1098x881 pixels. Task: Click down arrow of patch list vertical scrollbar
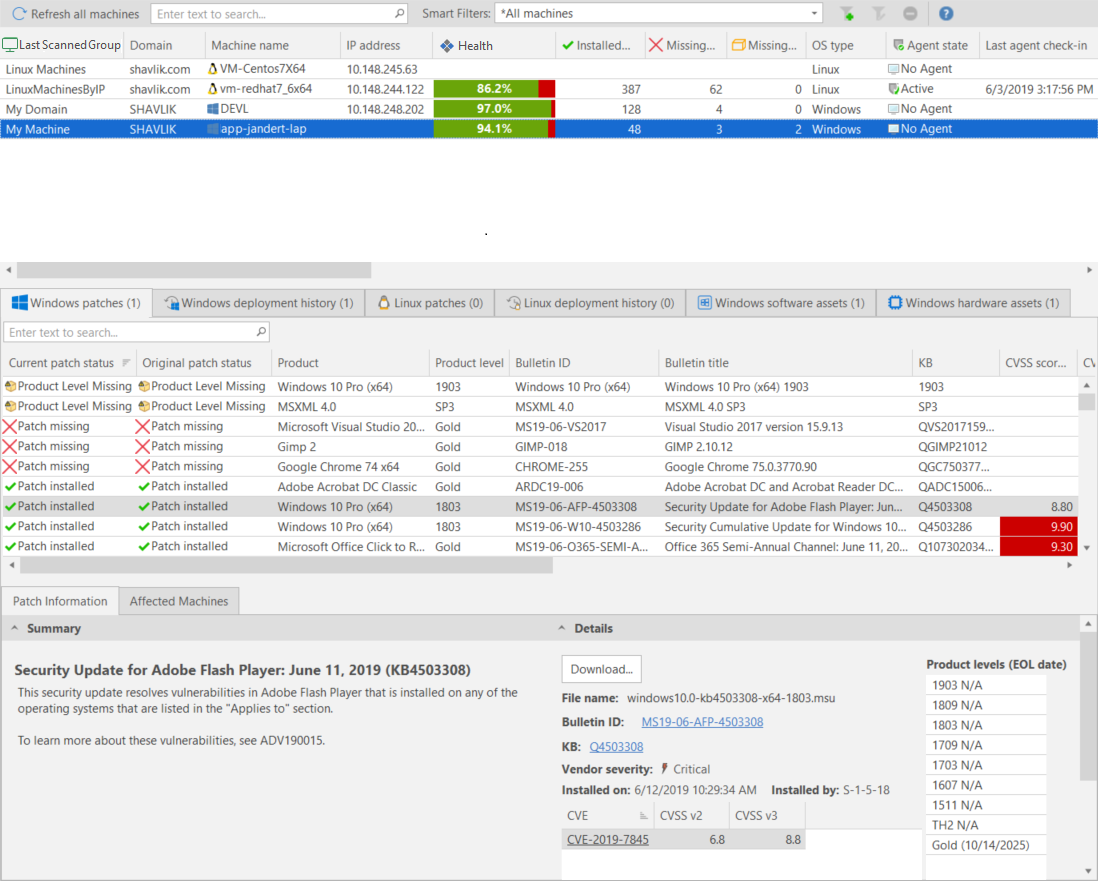tap(1087, 548)
